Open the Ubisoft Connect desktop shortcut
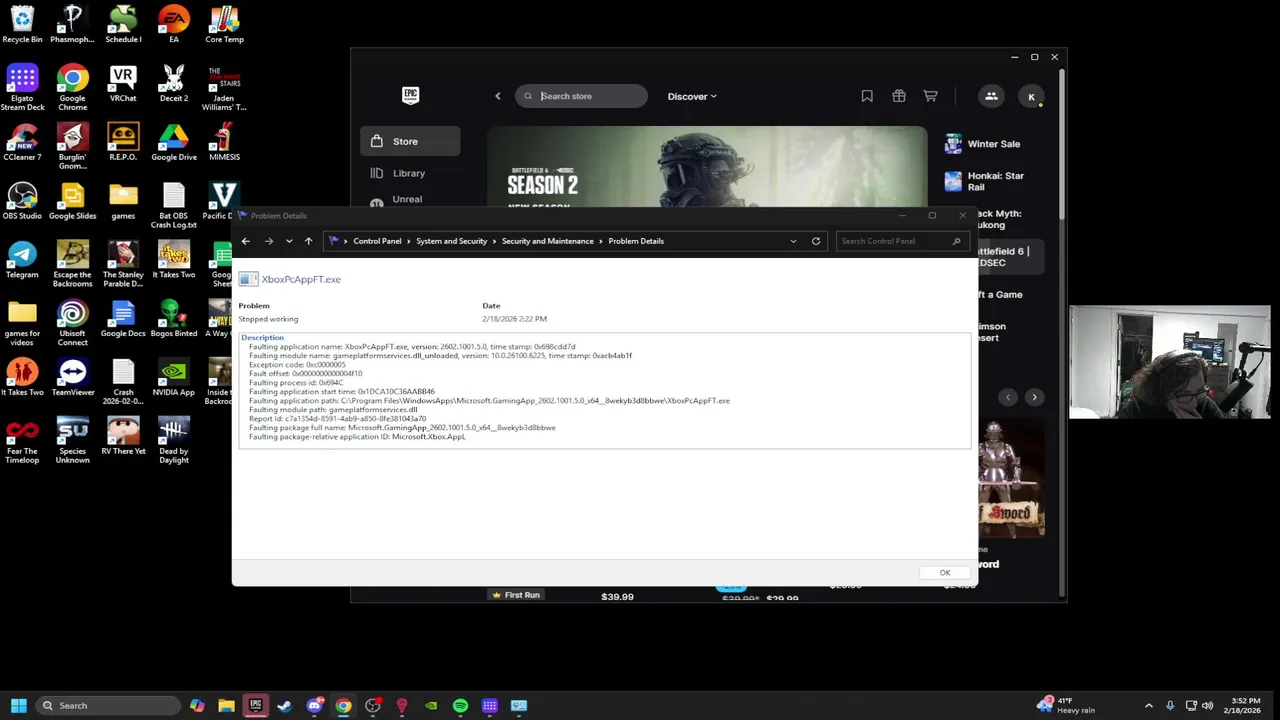Viewport: 1280px width, 720px height. point(72,323)
